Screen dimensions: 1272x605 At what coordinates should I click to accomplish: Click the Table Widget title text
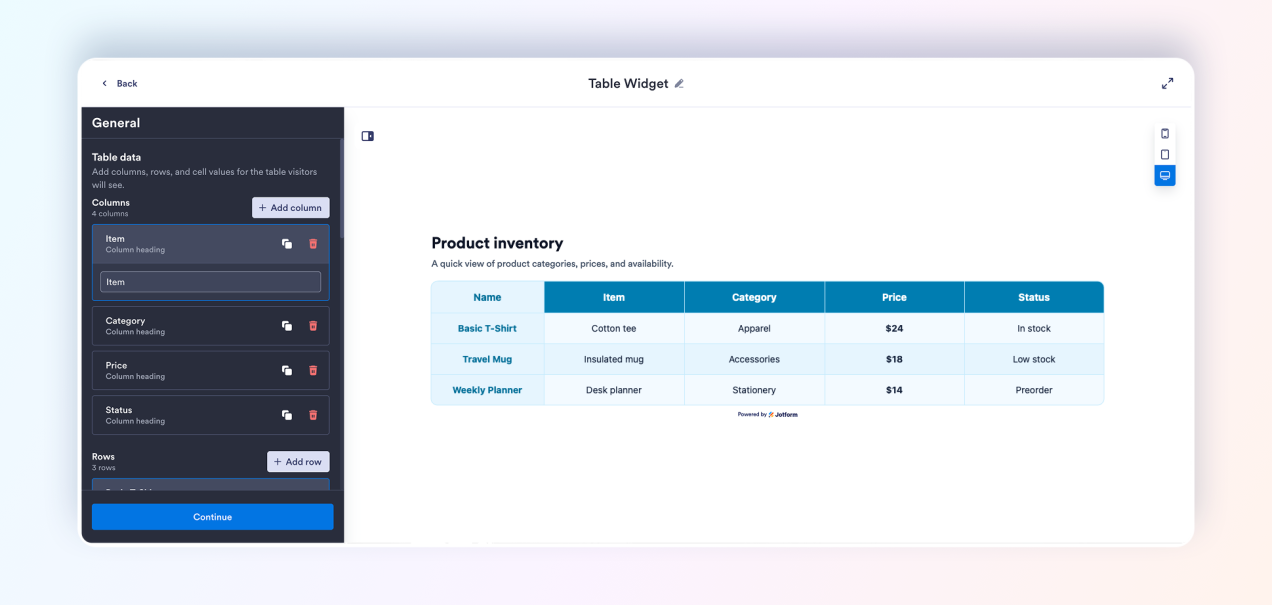[x=628, y=84]
